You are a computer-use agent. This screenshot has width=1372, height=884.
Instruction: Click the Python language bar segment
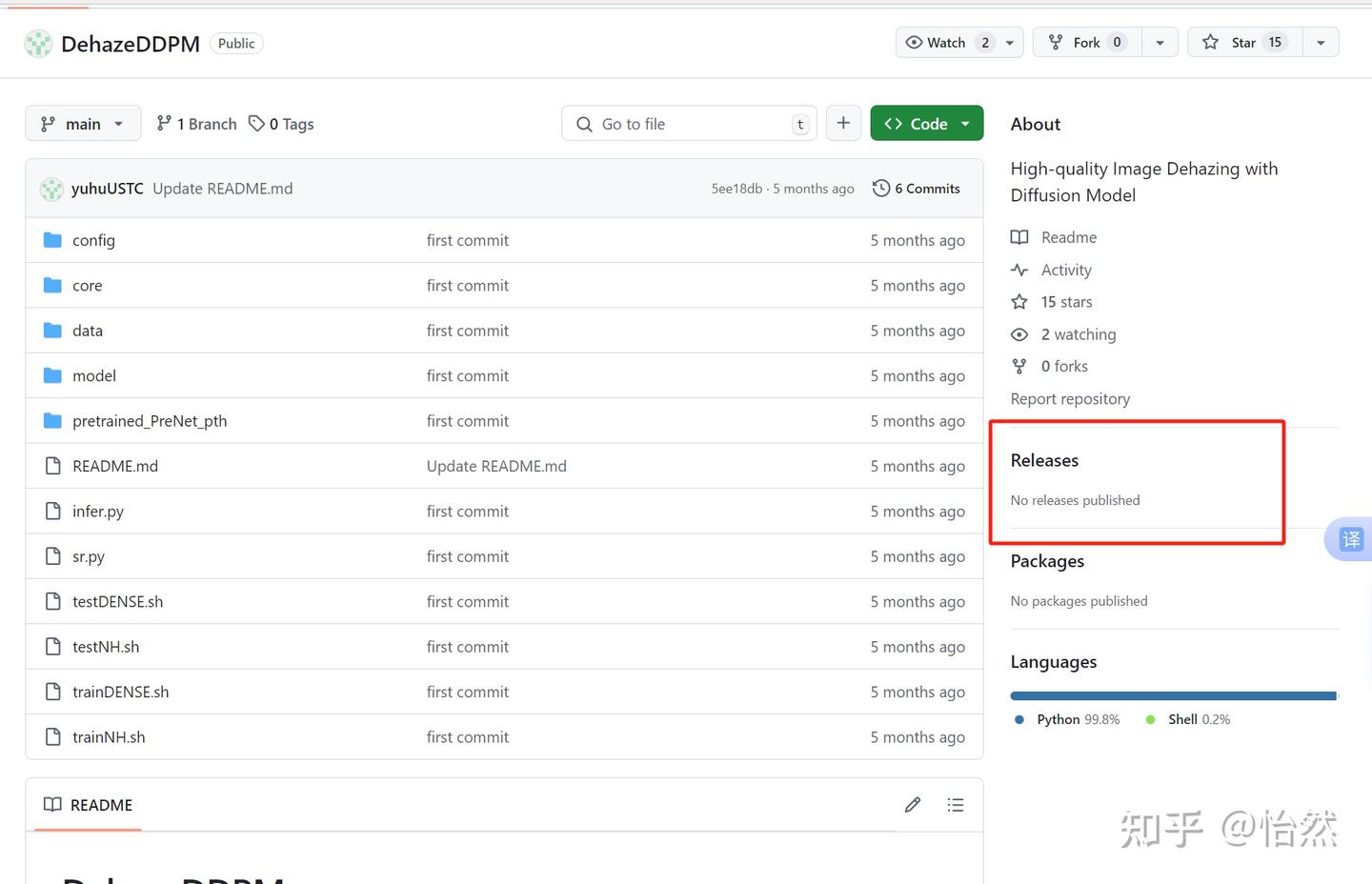(x=1172, y=696)
